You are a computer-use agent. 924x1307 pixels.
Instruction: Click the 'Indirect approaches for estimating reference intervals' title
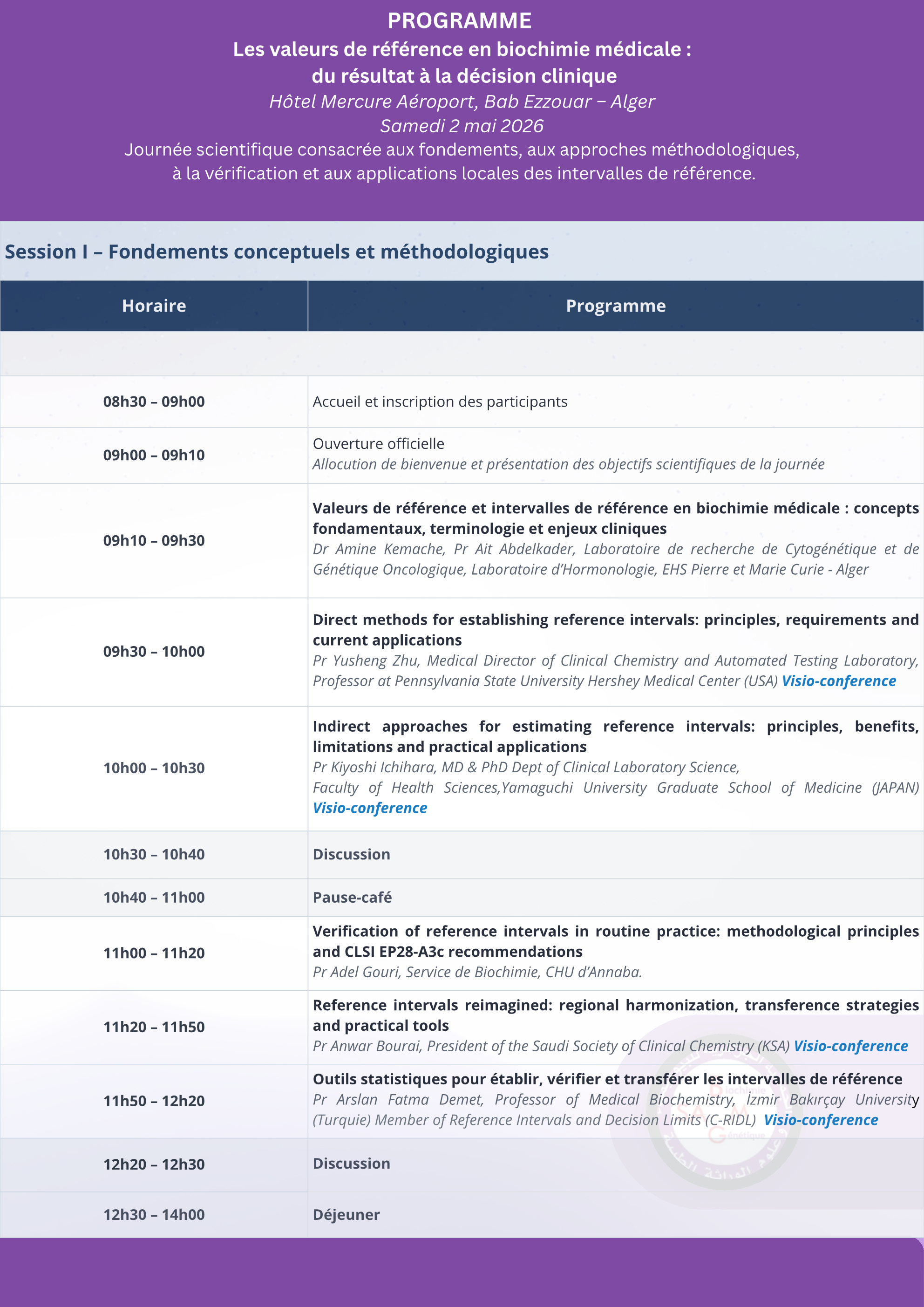coord(615,736)
